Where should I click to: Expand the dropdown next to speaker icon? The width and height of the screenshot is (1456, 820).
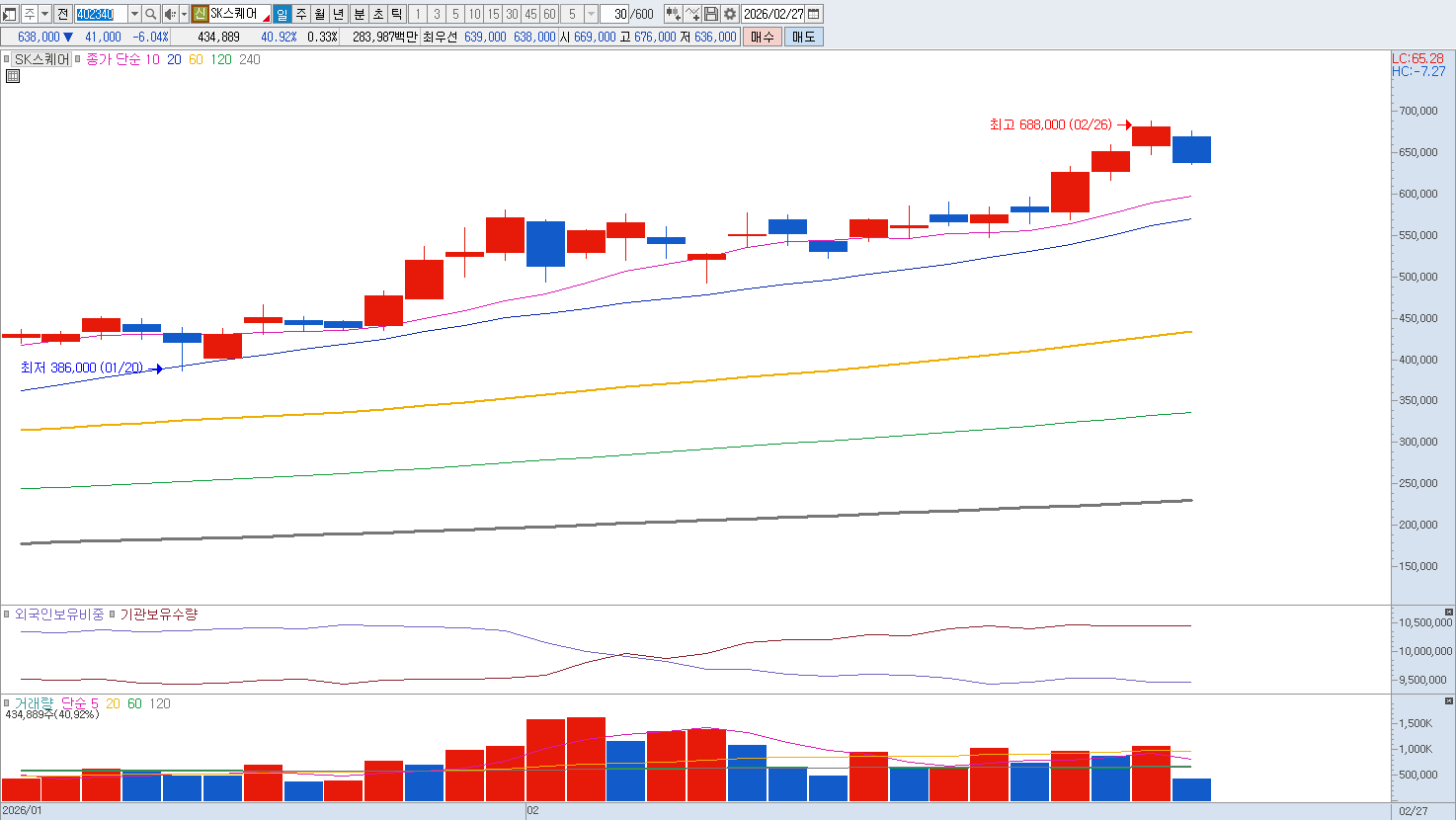click(x=184, y=14)
